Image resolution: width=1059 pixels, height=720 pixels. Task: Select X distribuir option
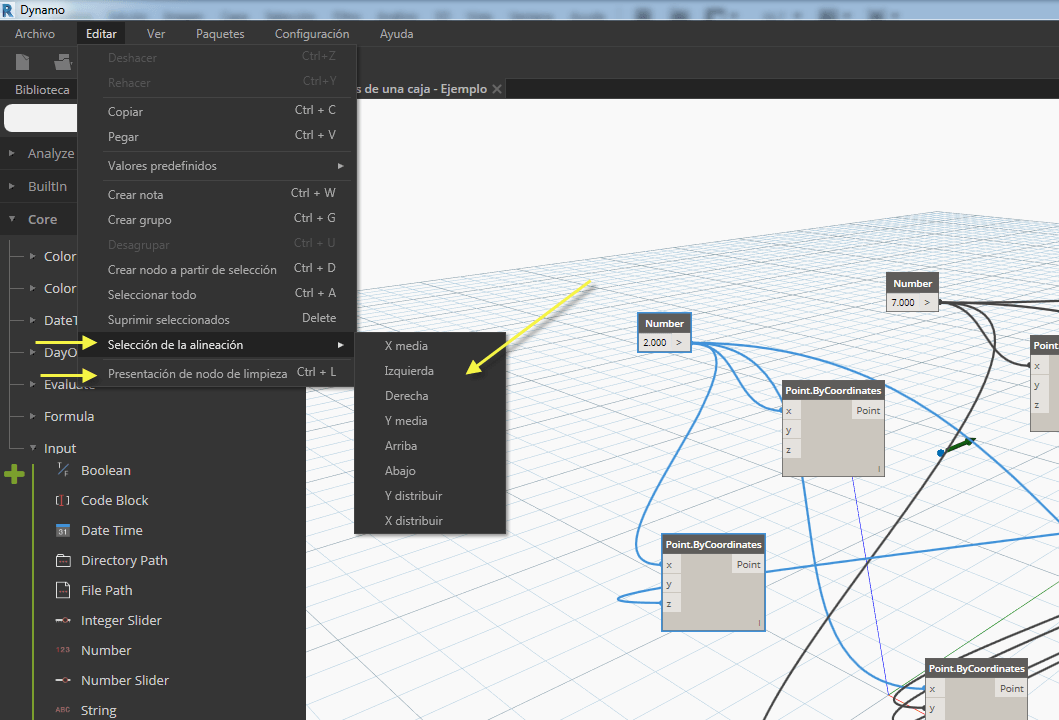[430, 521]
